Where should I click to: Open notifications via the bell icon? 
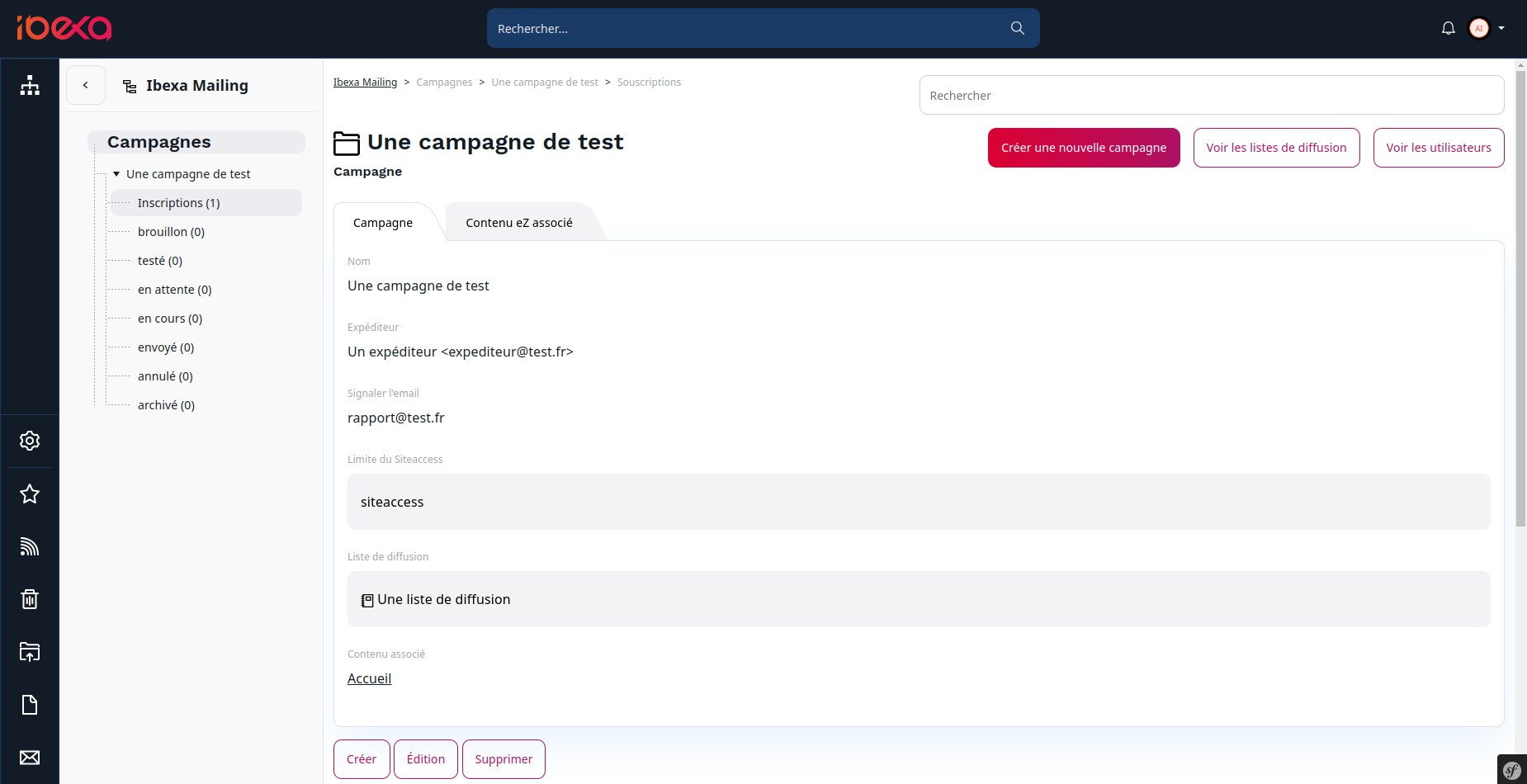click(x=1448, y=27)
